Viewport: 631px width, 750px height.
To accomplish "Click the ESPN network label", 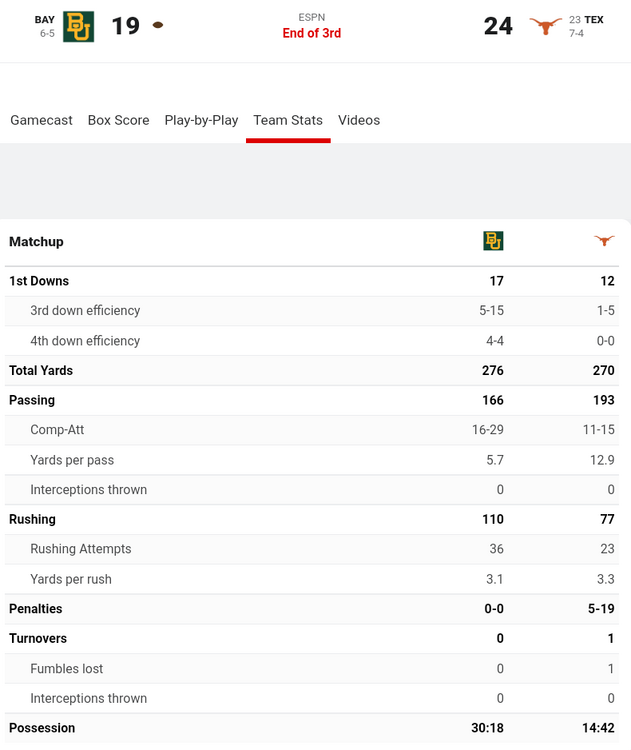I will [312, 17].
